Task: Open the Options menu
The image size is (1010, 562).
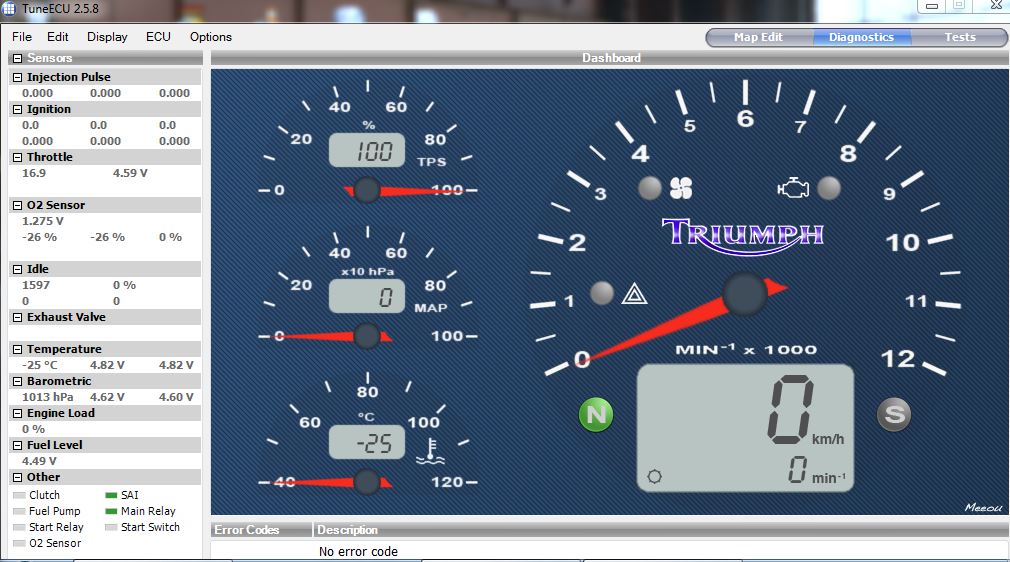Action: pyautogui.click(x=210, y=37)
